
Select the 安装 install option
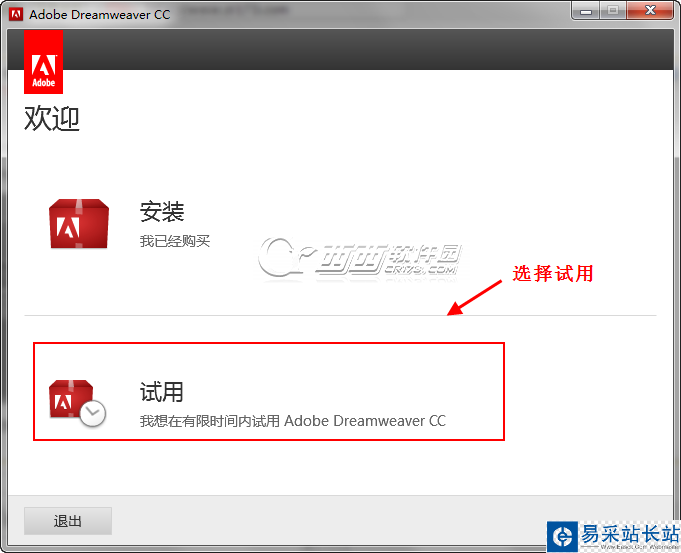point(162,212)
